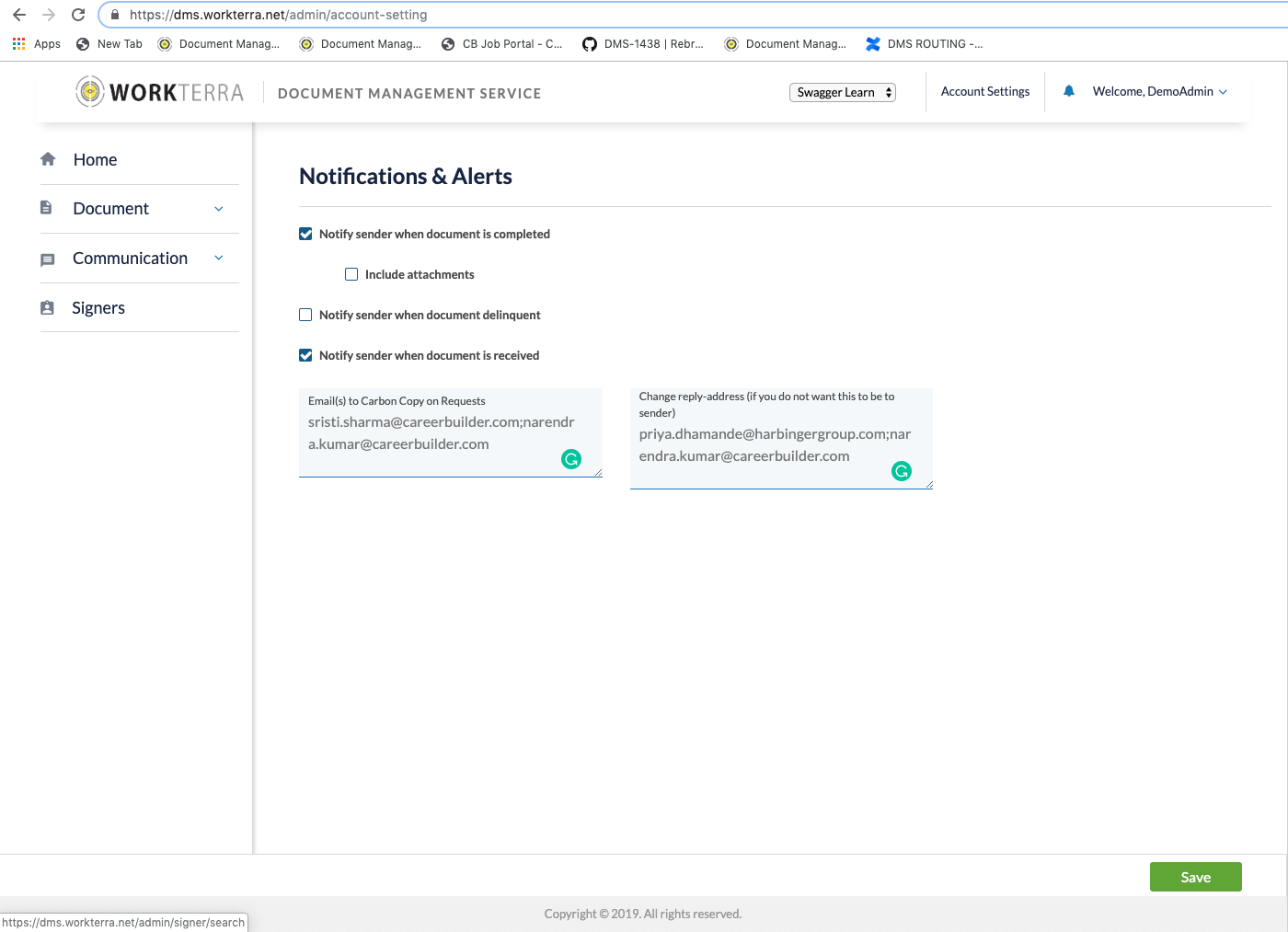Click the browser address bar URL
This screenshot has height=932, width=1288.
tap(278, 15)
